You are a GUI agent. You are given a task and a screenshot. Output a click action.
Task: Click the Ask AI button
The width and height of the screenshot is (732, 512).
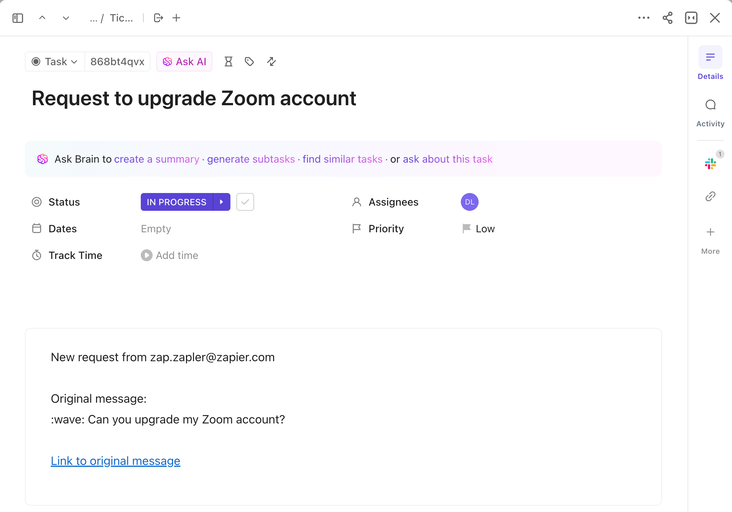[184, 62]
